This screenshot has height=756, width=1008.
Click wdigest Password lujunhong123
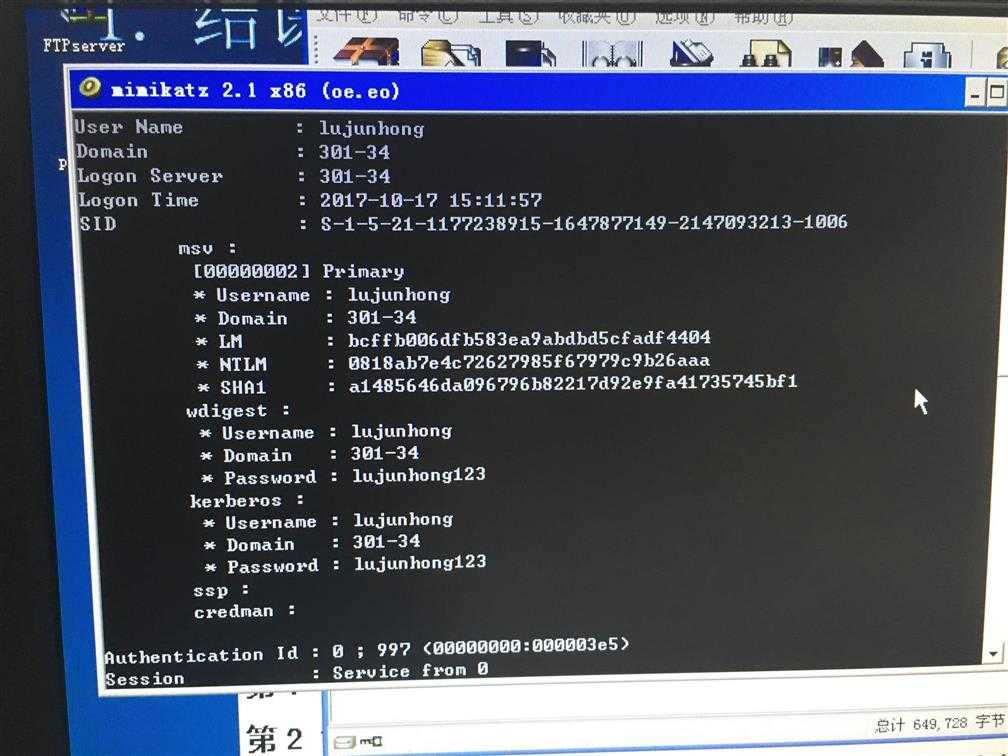pos(418,475)
